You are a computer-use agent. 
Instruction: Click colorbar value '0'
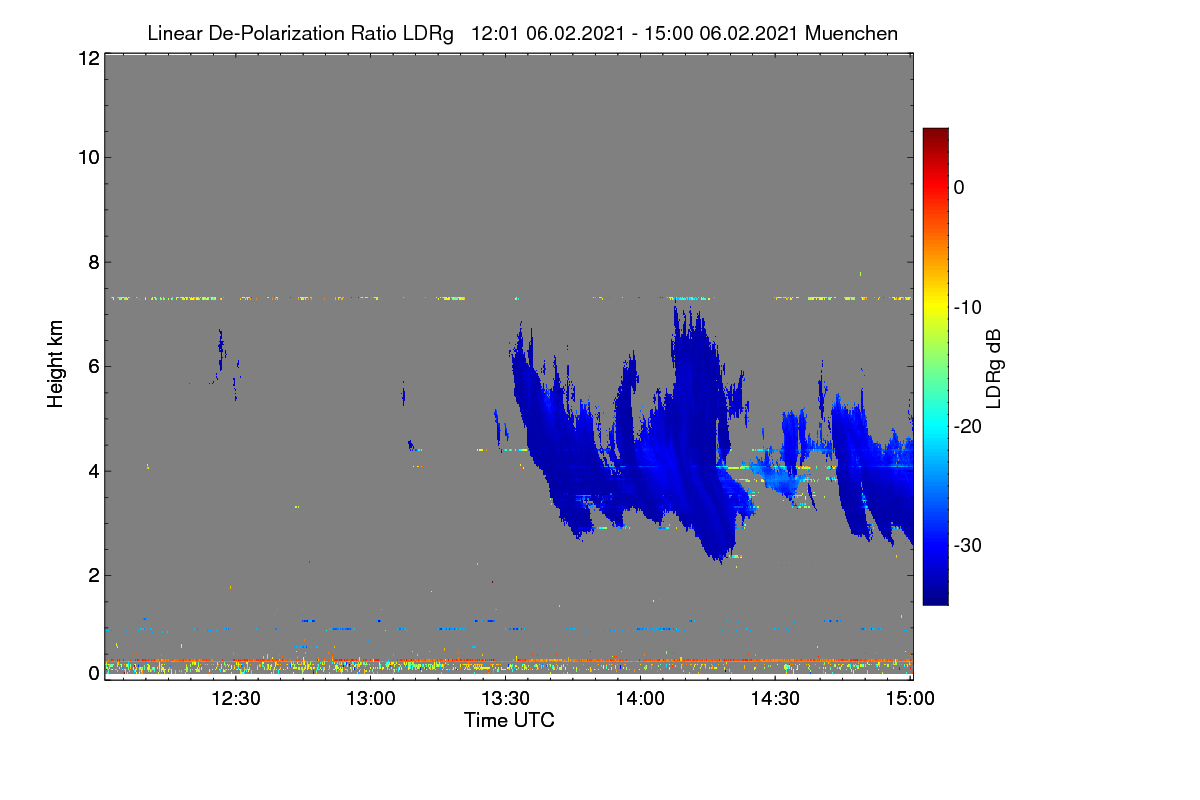tap(960, 188)
